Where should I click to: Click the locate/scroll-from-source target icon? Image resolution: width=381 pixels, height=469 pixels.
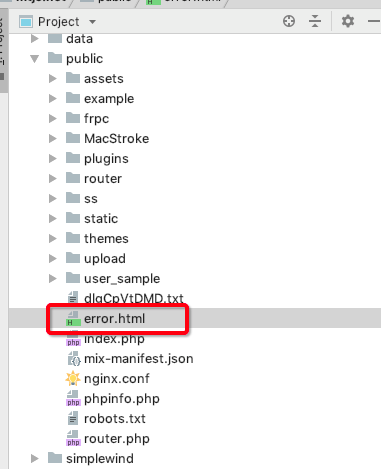click(x=289, y=21)
